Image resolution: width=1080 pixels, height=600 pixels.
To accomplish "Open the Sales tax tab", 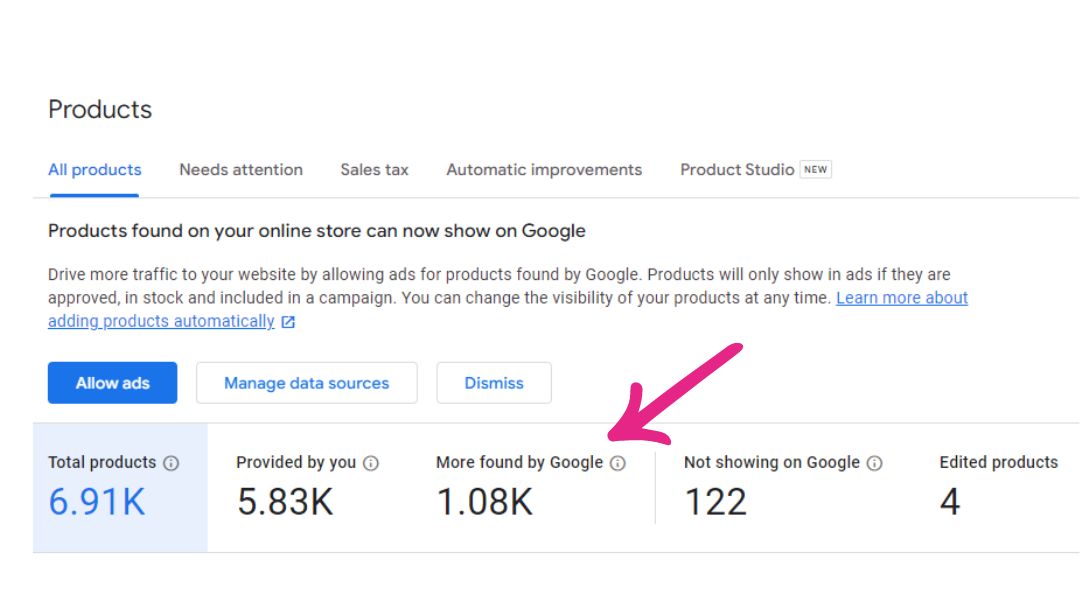I will (x=373, y=170).
